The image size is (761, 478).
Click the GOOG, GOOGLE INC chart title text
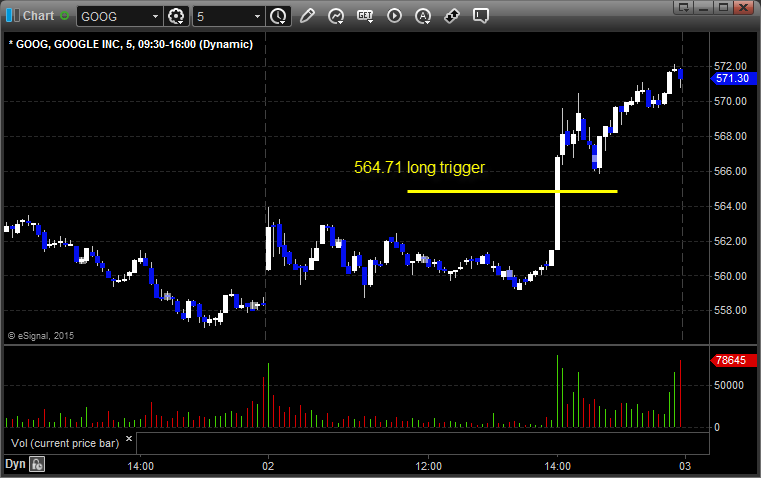[x=131, y=44]
